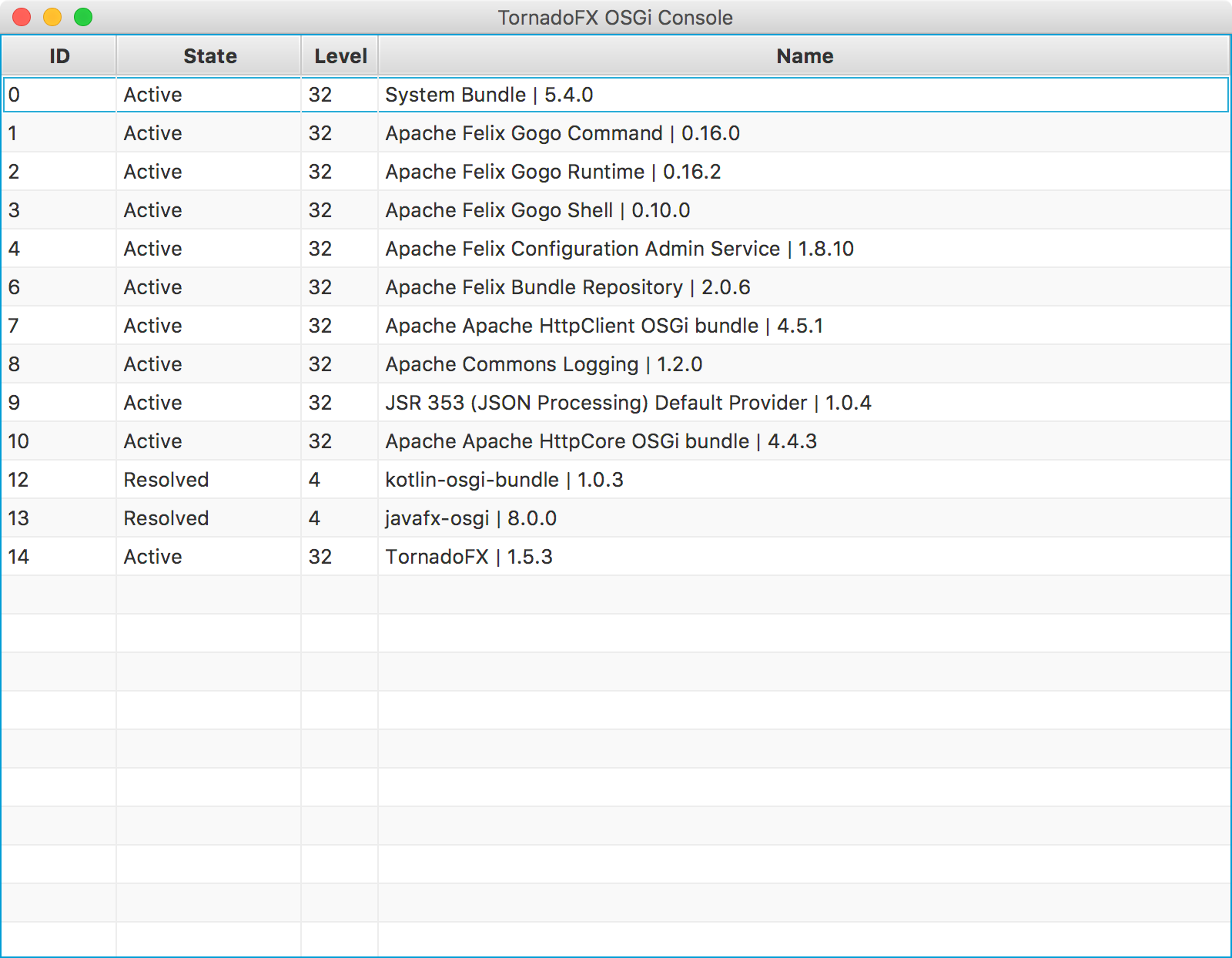Click ID cell 2 of Gogo Runtime
Image resolution: width=1232 pixels, height=958 pixels.
(x=59, y=172)
